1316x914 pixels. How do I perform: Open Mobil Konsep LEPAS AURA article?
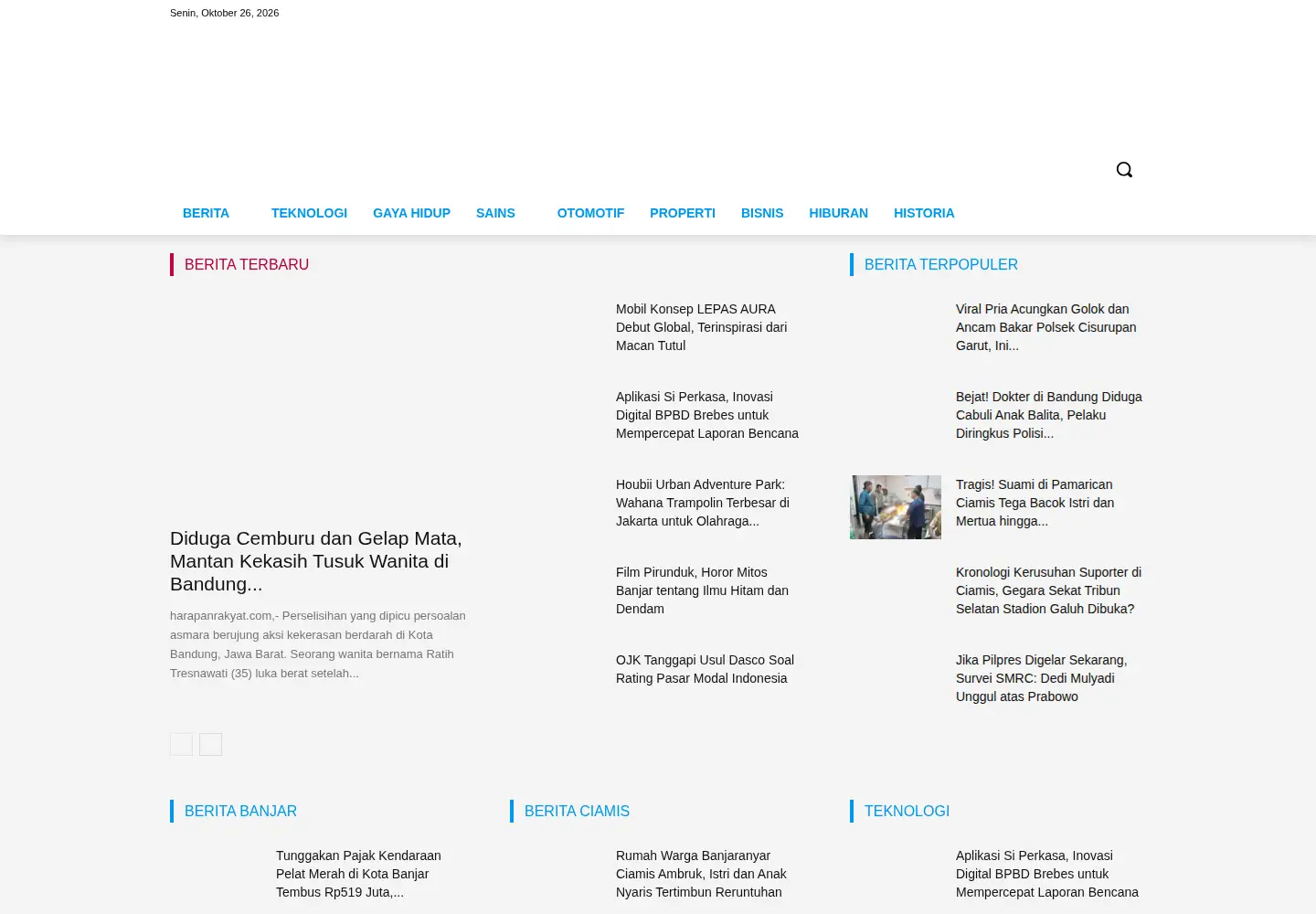[x=702, y=327]
